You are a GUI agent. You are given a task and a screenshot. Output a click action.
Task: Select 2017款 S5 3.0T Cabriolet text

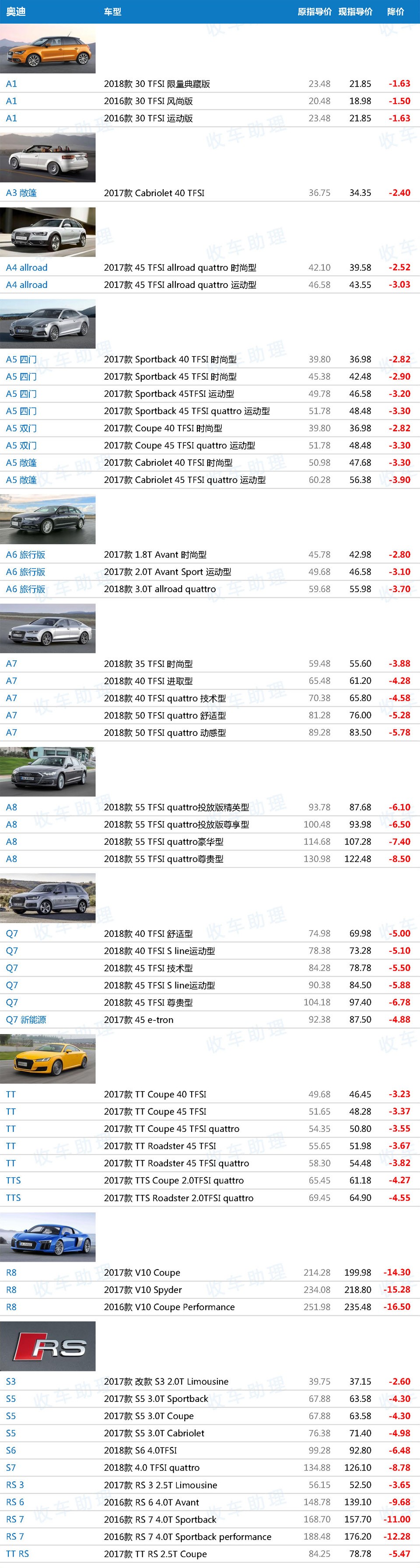coord(154,1433)
